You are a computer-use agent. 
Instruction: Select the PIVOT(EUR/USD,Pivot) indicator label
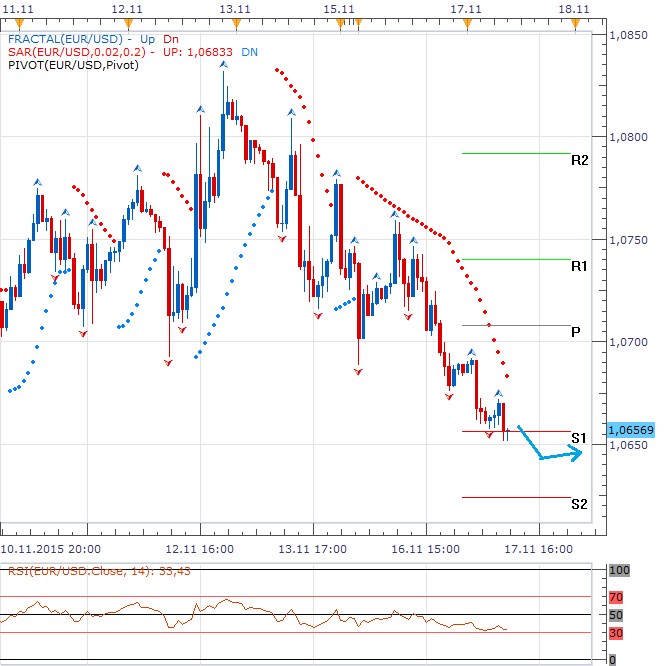click(73, 65)
